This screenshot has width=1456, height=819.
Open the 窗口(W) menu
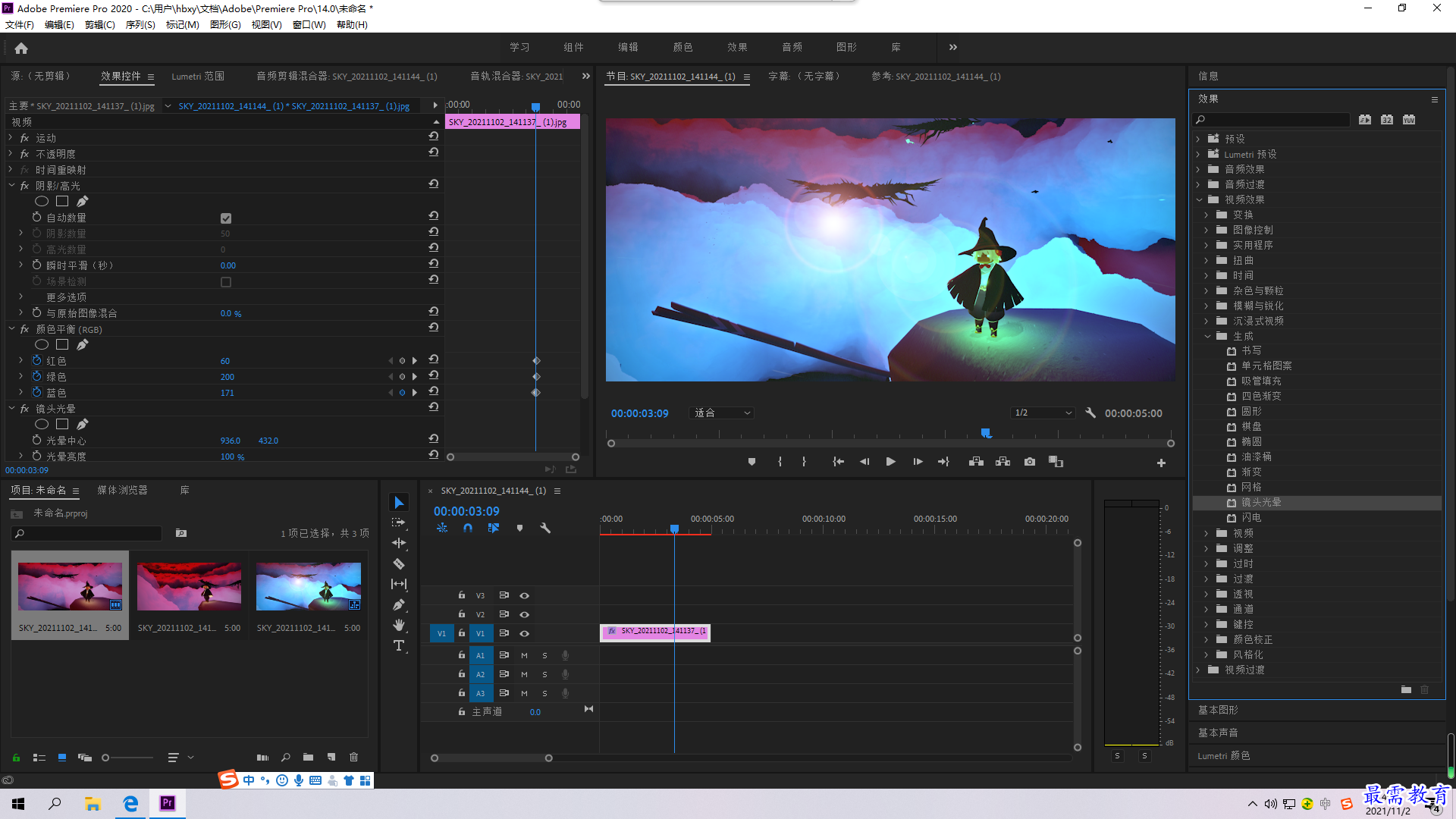pyautogui.click(x=309, y=25)
